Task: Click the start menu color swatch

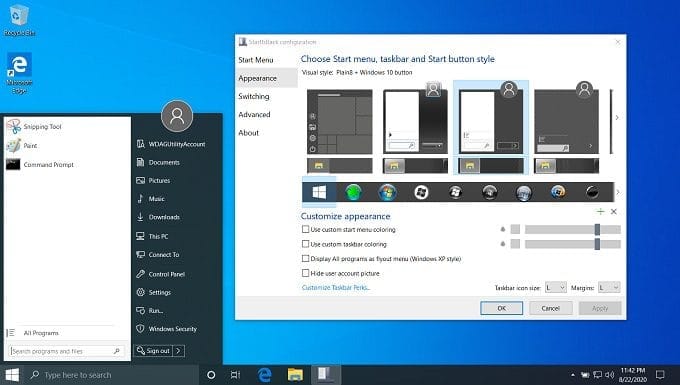Action: coord(515,229)
